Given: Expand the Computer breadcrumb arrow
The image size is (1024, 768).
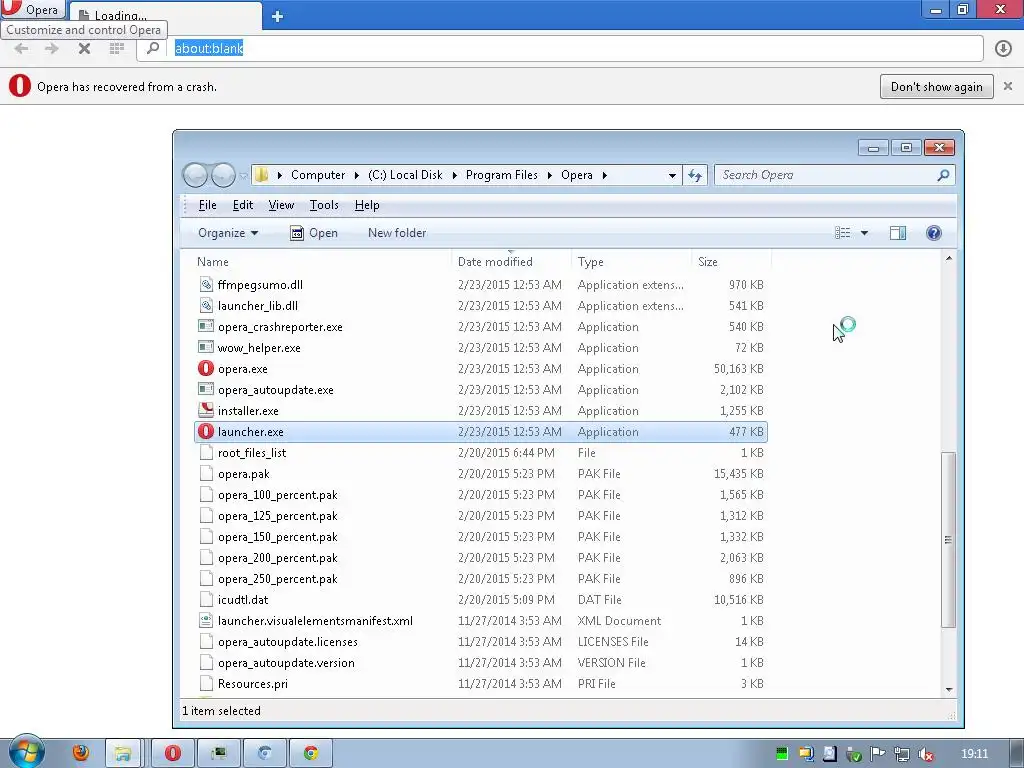Looking at the screenshot, I should (x=357, y=175).
